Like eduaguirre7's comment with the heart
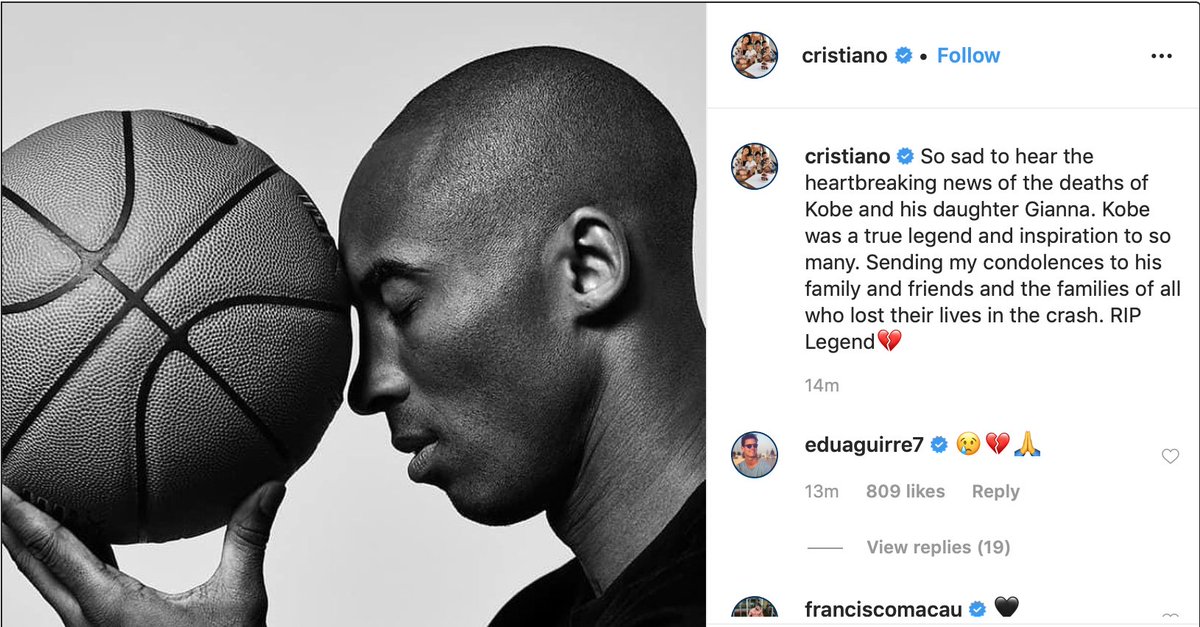The width and height of the screenshot is (1200, 627). pos(1170,456)
